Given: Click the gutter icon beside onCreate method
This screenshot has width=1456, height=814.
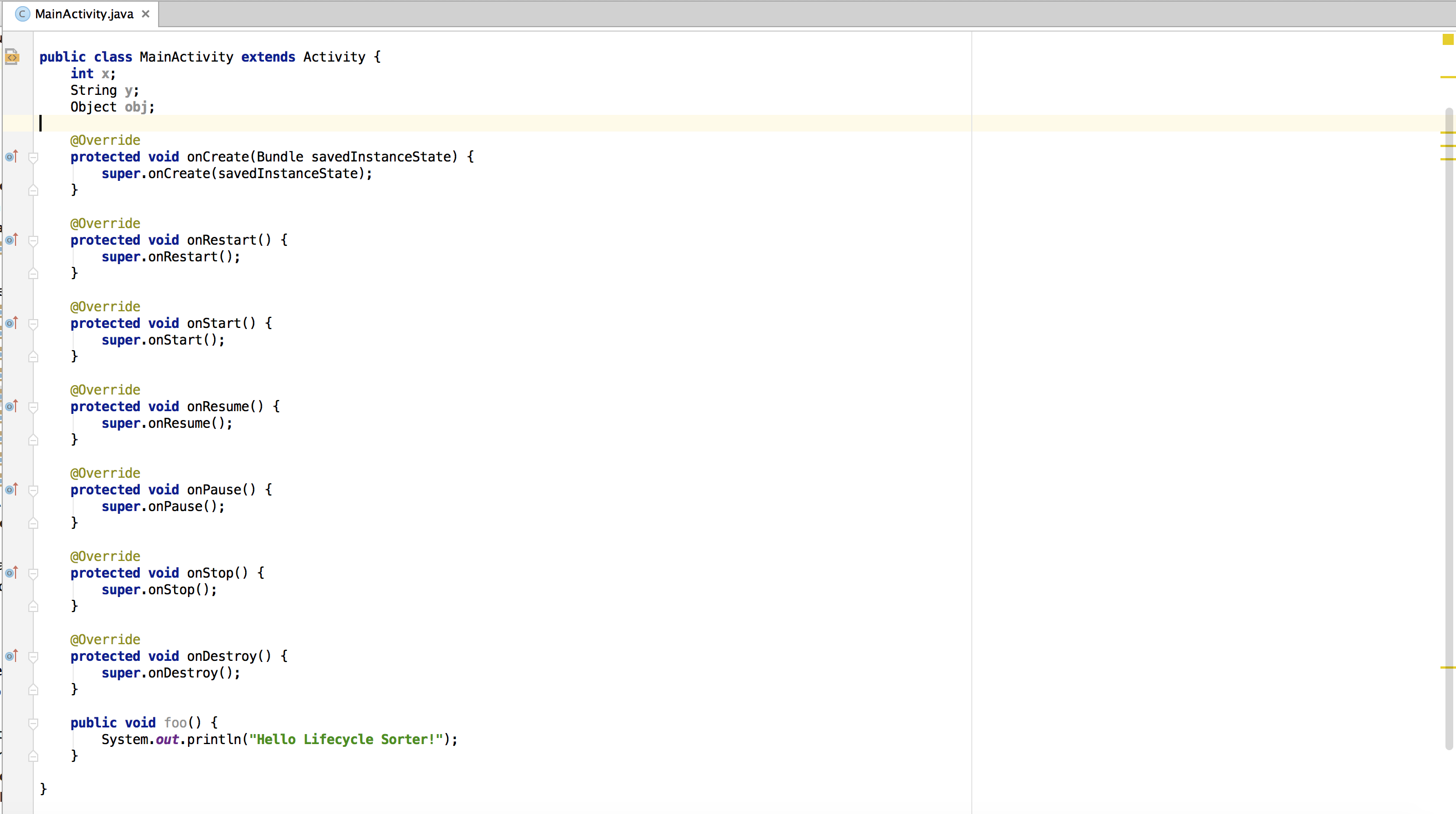Looking at the screenshot, I should point(12,156).
